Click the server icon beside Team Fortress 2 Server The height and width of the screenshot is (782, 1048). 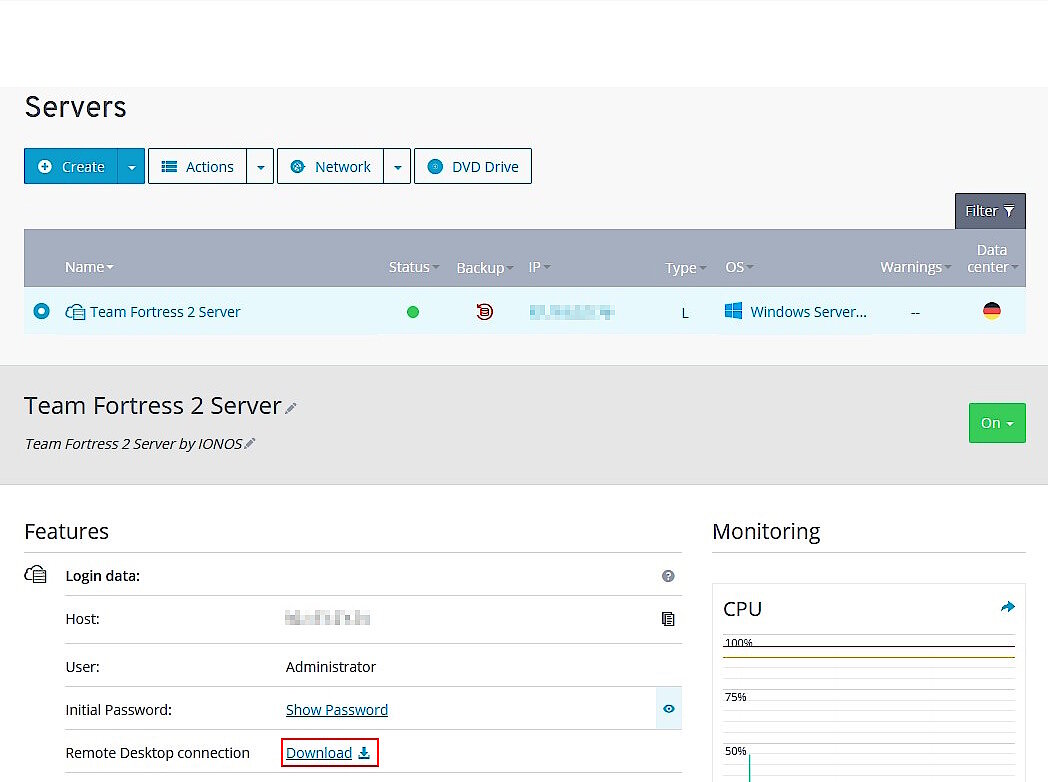76,311
